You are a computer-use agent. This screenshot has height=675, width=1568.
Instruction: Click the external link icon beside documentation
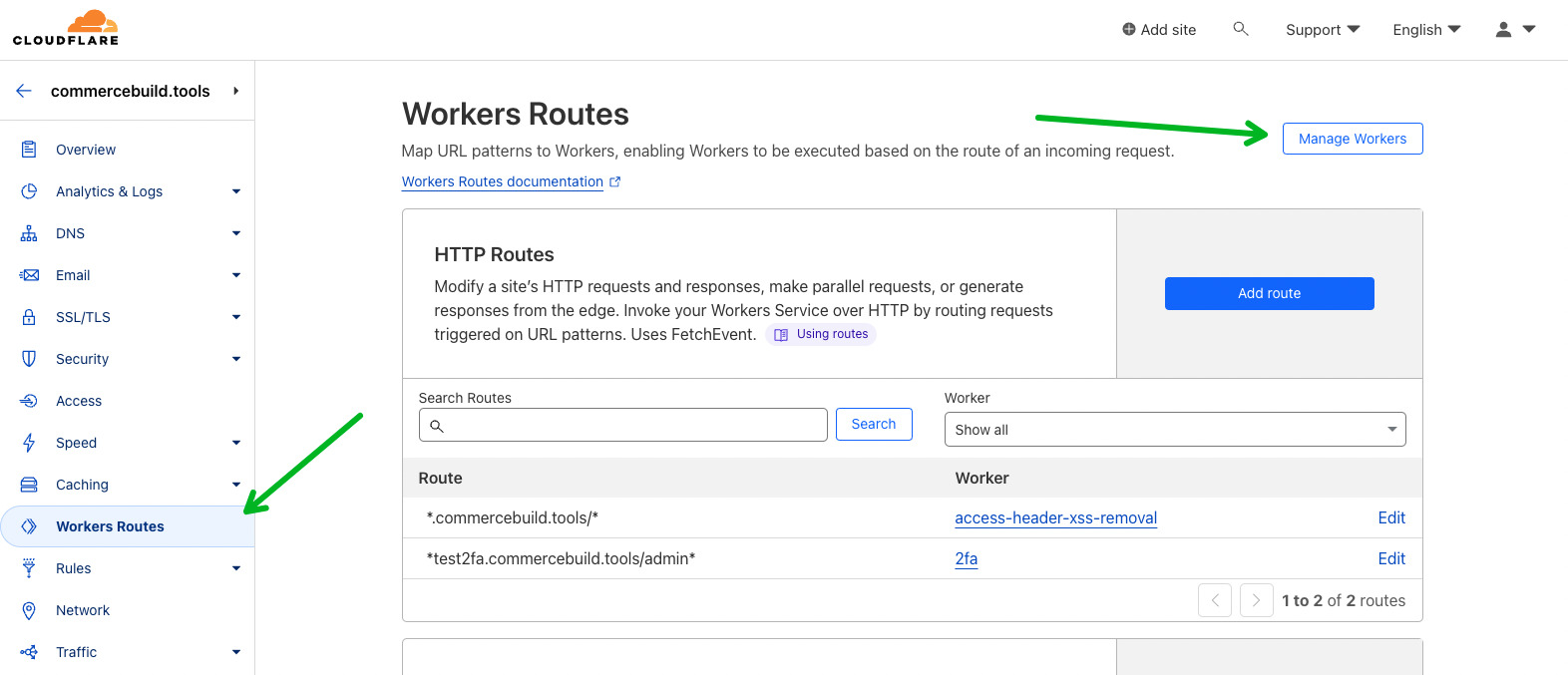click(x=615, y=181)
